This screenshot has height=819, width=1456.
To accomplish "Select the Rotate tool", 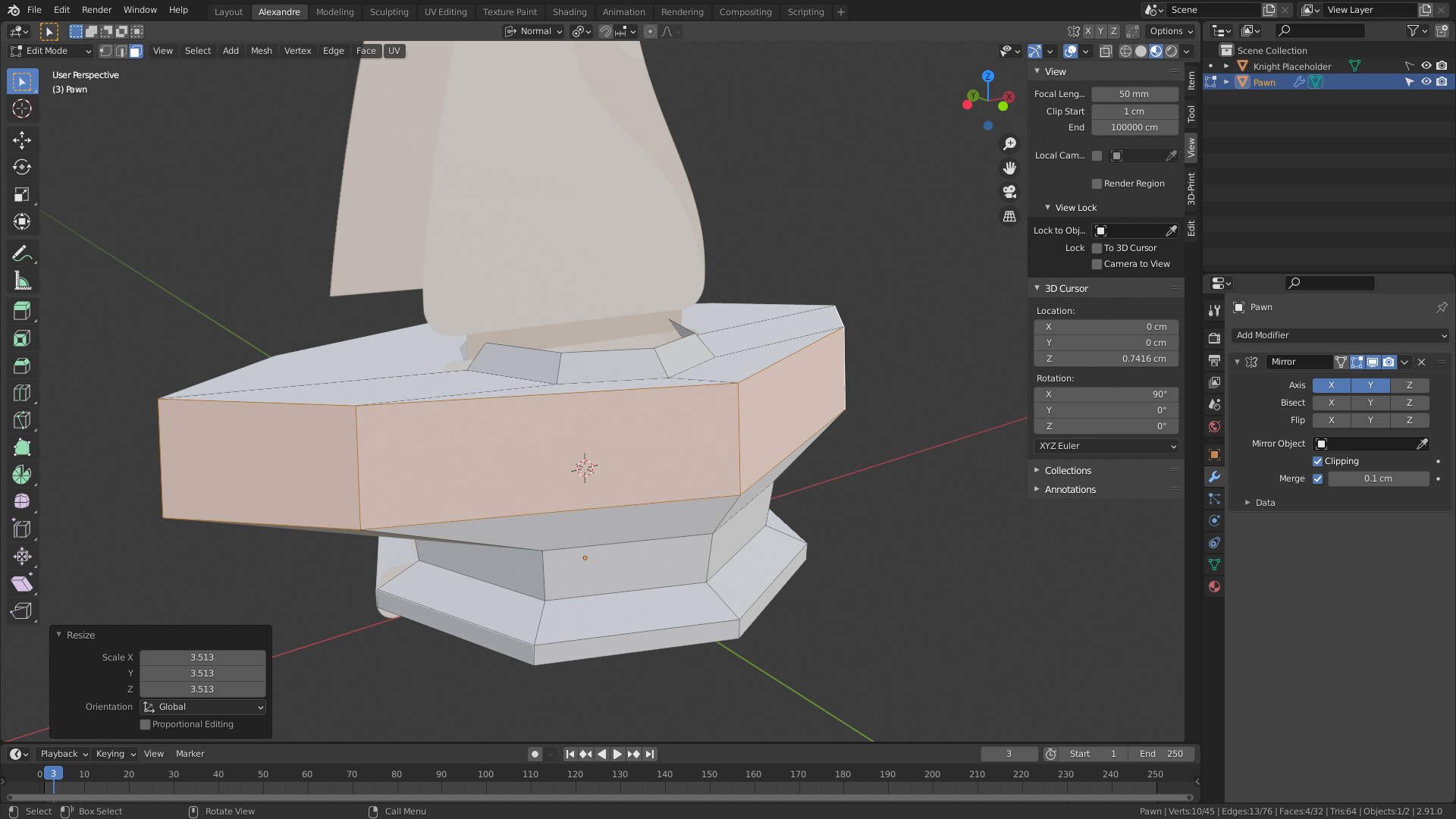I will pyautogui.click(x=22, y=167).
